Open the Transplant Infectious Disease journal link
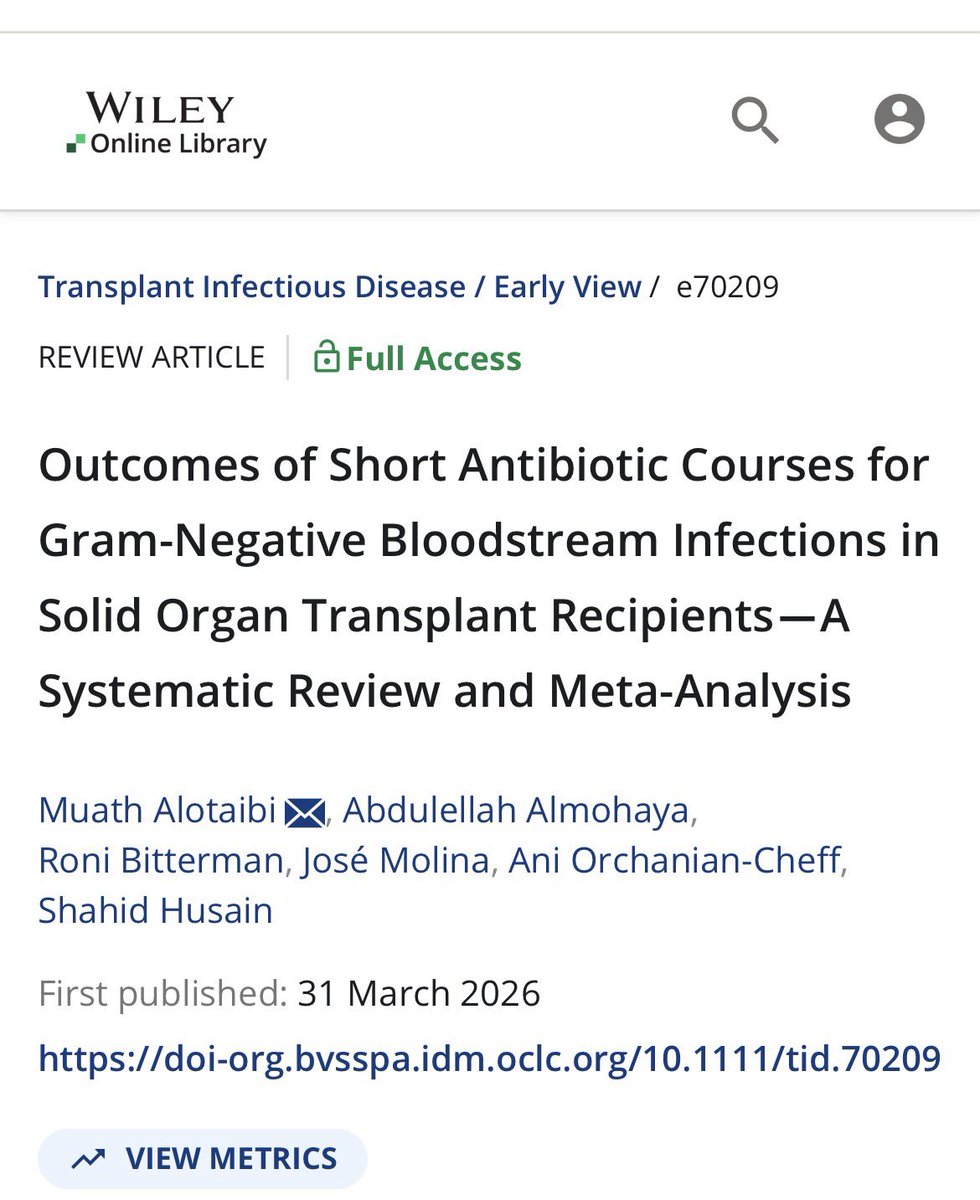Viewport: 980px width, 1200px height. click(x=252, y=287)
